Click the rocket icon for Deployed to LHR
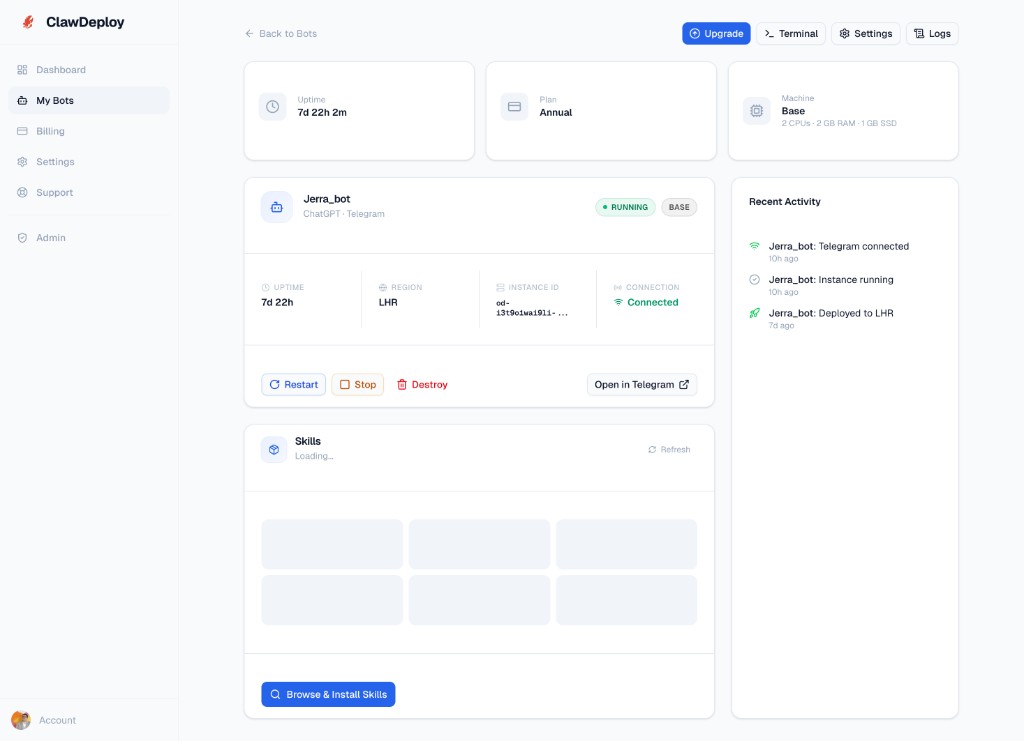 click(x=755, y=313)
